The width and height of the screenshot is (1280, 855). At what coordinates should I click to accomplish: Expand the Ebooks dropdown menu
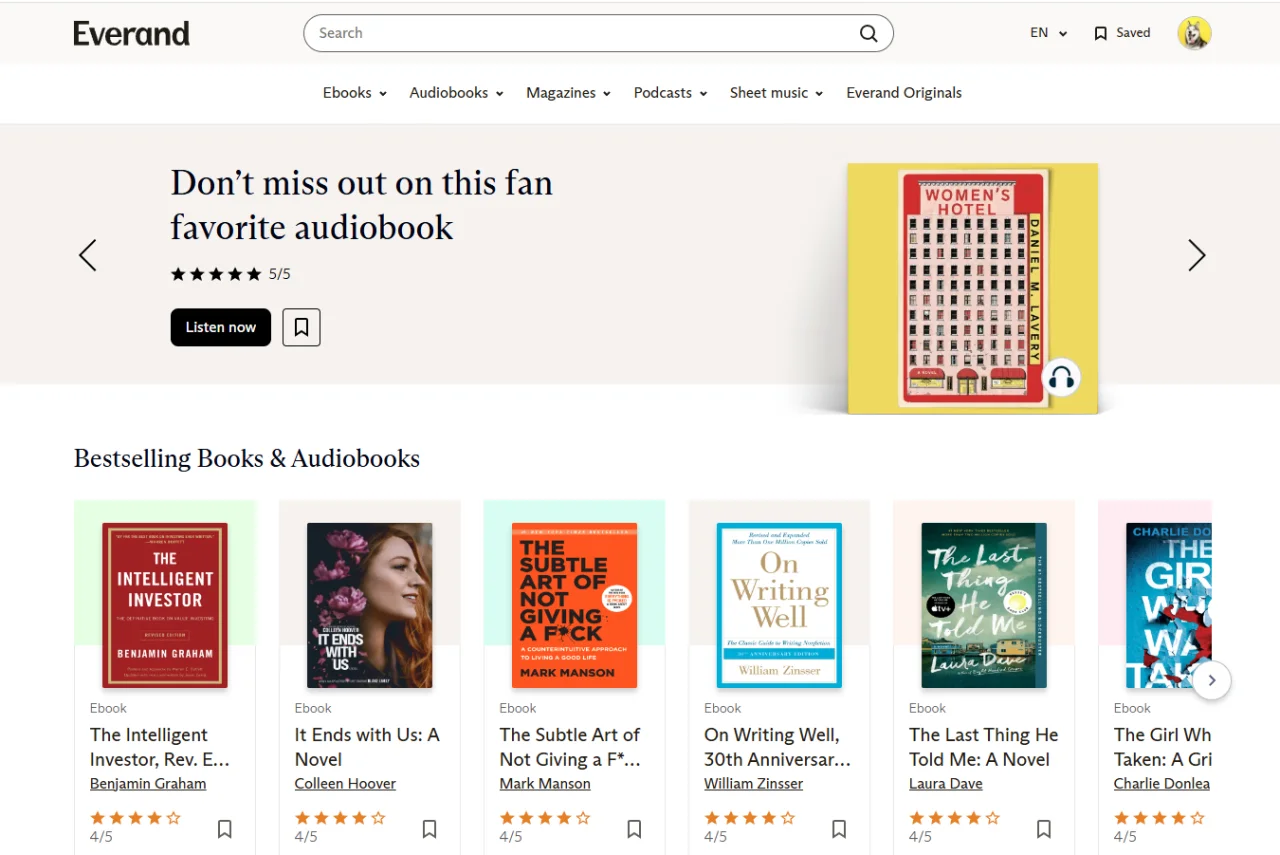(x=354, y=93)
